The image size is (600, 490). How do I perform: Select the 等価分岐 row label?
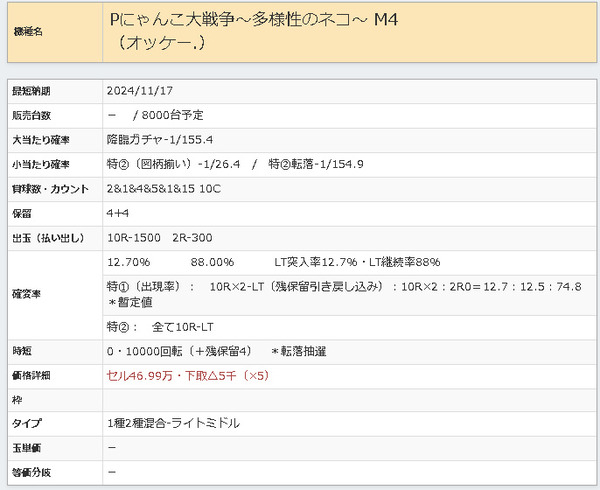point(31,472)
